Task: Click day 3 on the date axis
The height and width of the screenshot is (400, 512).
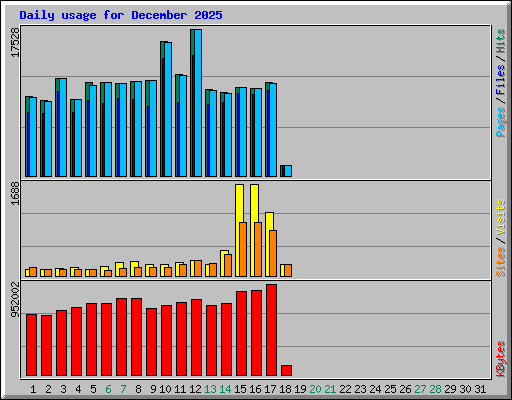Action: 63,389
